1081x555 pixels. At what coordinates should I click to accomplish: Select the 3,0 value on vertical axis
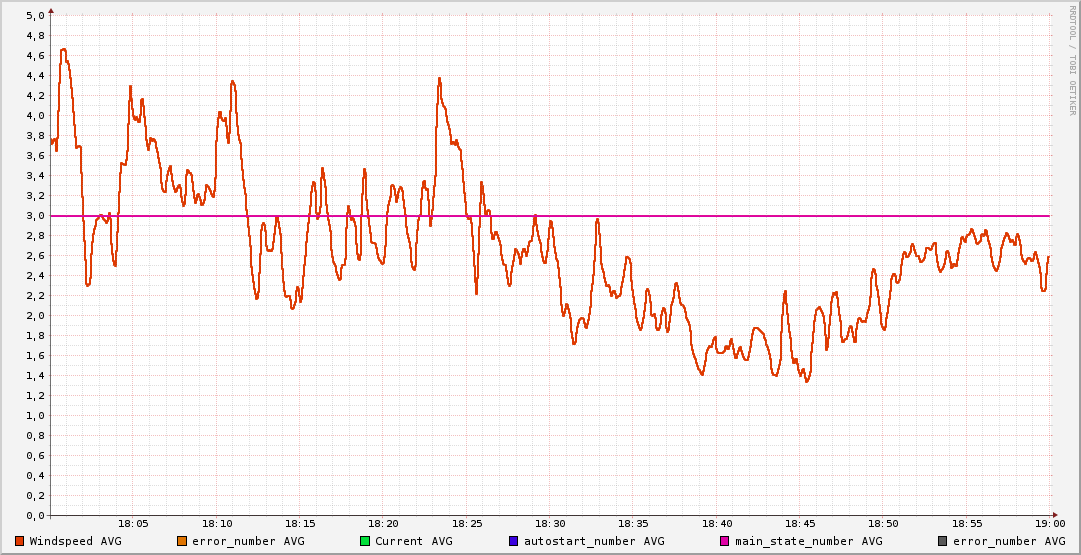[35, 216]
